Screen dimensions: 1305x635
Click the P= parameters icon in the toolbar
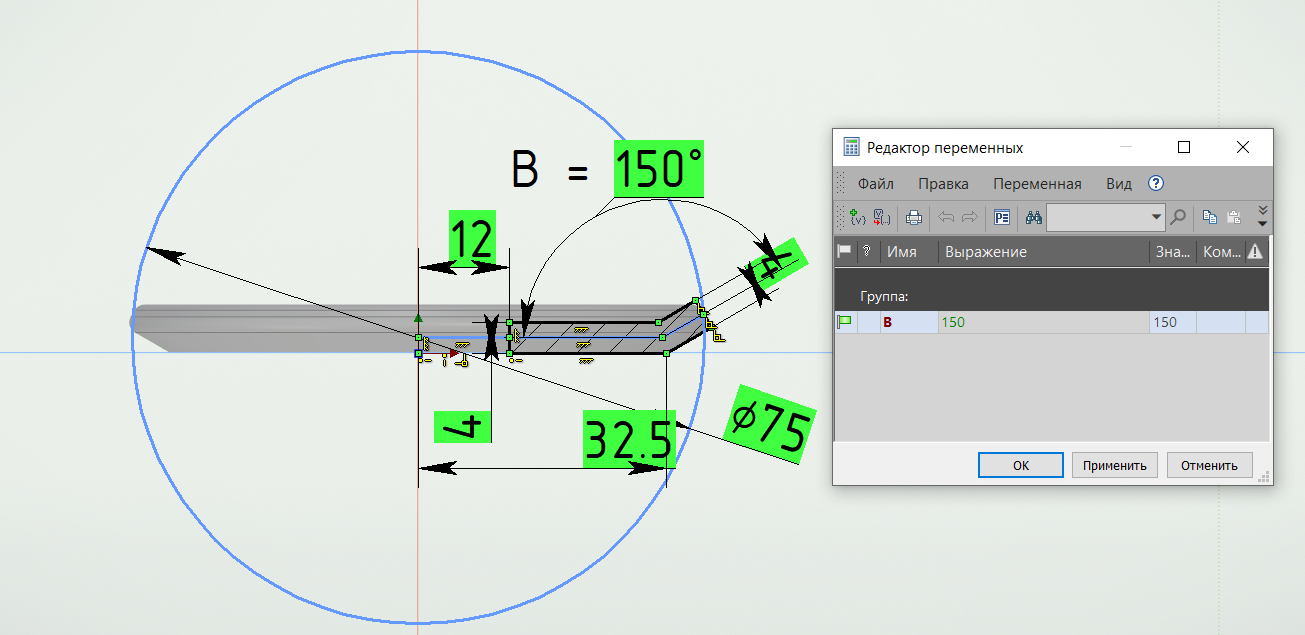click(x=1002, y=216)
